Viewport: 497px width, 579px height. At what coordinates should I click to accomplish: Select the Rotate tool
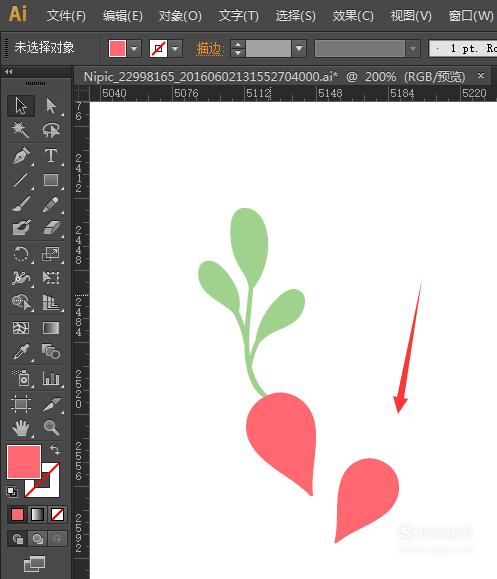[21, 254]
